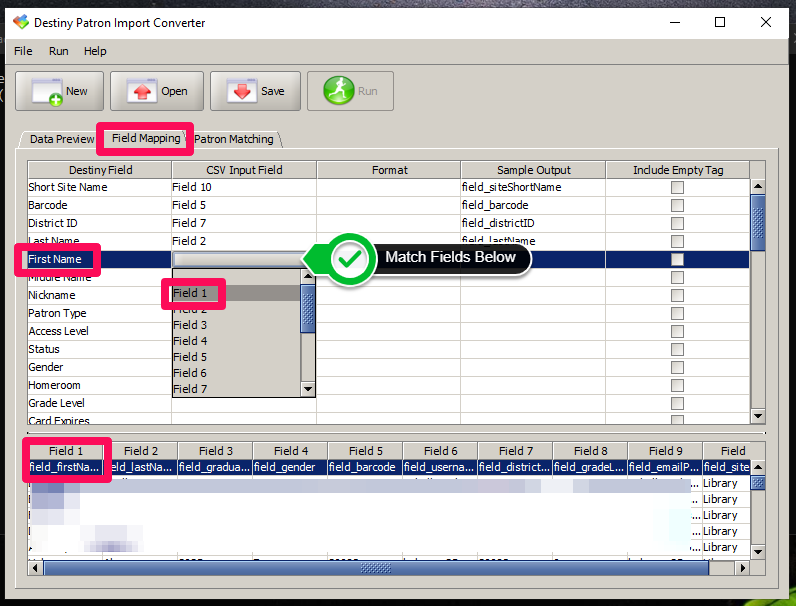Click the field_barcode sample output cell
The width and height of the screenshot is (796, 606).
(533, 205)
